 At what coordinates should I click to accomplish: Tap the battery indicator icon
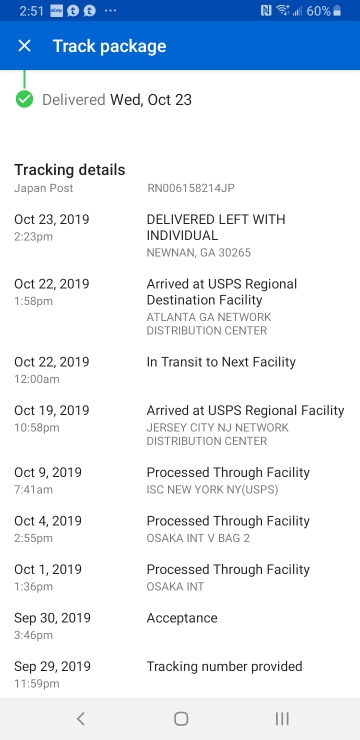(337, 10)
